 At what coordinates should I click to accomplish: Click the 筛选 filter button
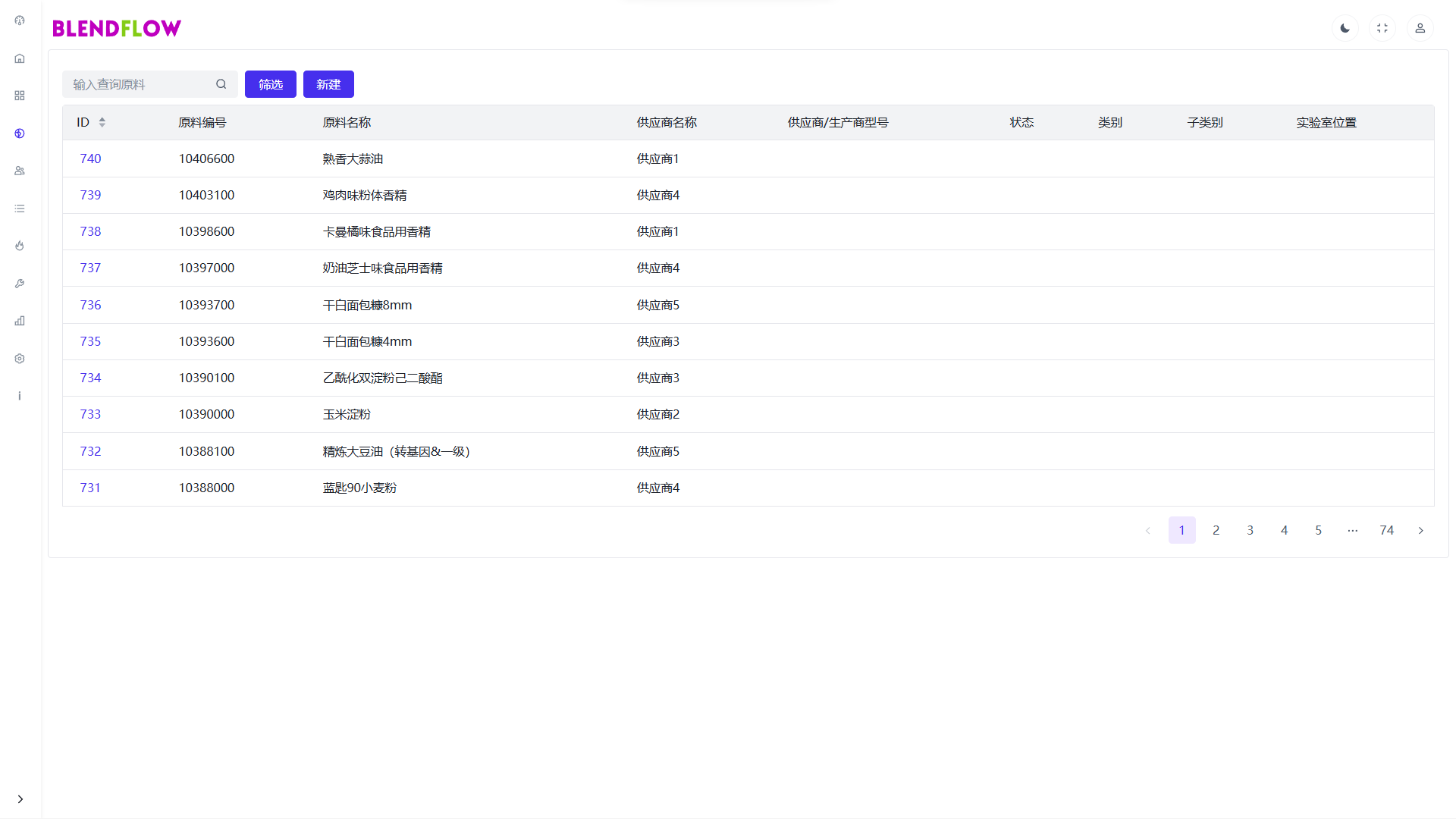(270, 84)
